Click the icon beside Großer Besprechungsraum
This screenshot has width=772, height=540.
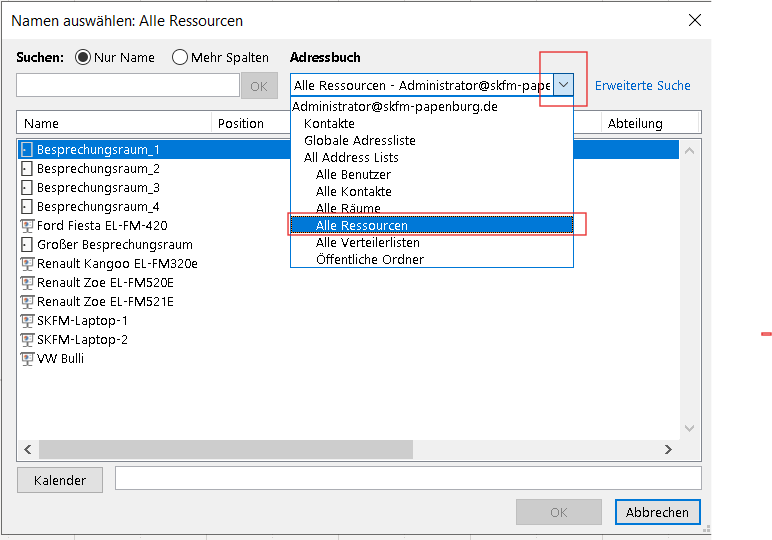[x=27, y=245]
